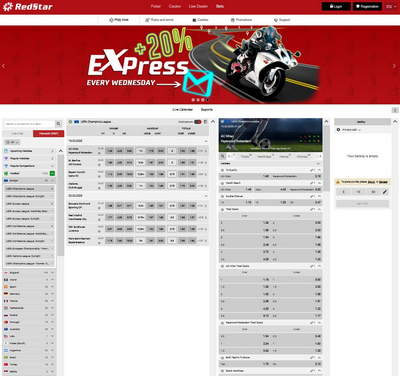Screen dimensions: 400x376
Task: Open the Popular Matches sidebar item
Action: [x=29, y=158]
